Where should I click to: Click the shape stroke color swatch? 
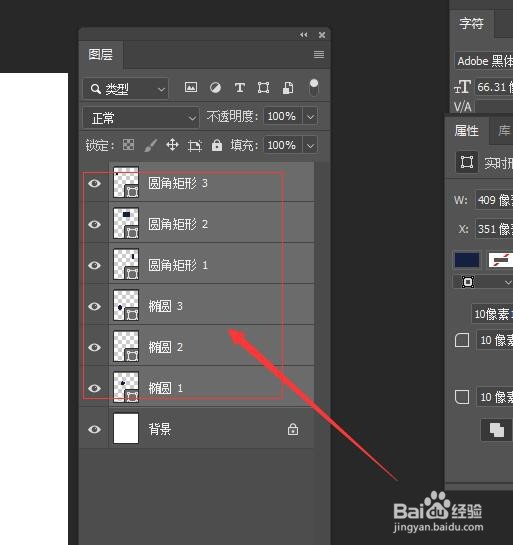pos(500,260)
